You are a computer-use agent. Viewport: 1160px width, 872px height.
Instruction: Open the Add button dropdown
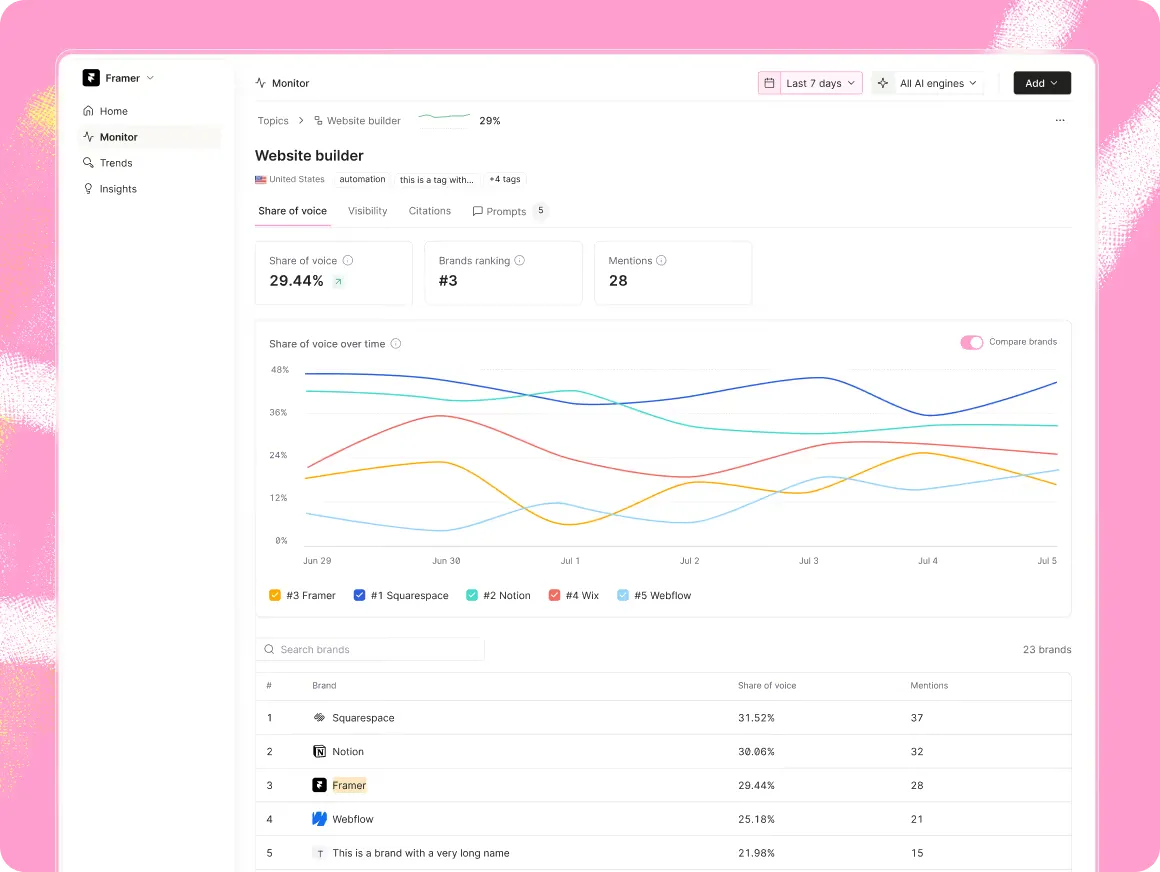1042,83
